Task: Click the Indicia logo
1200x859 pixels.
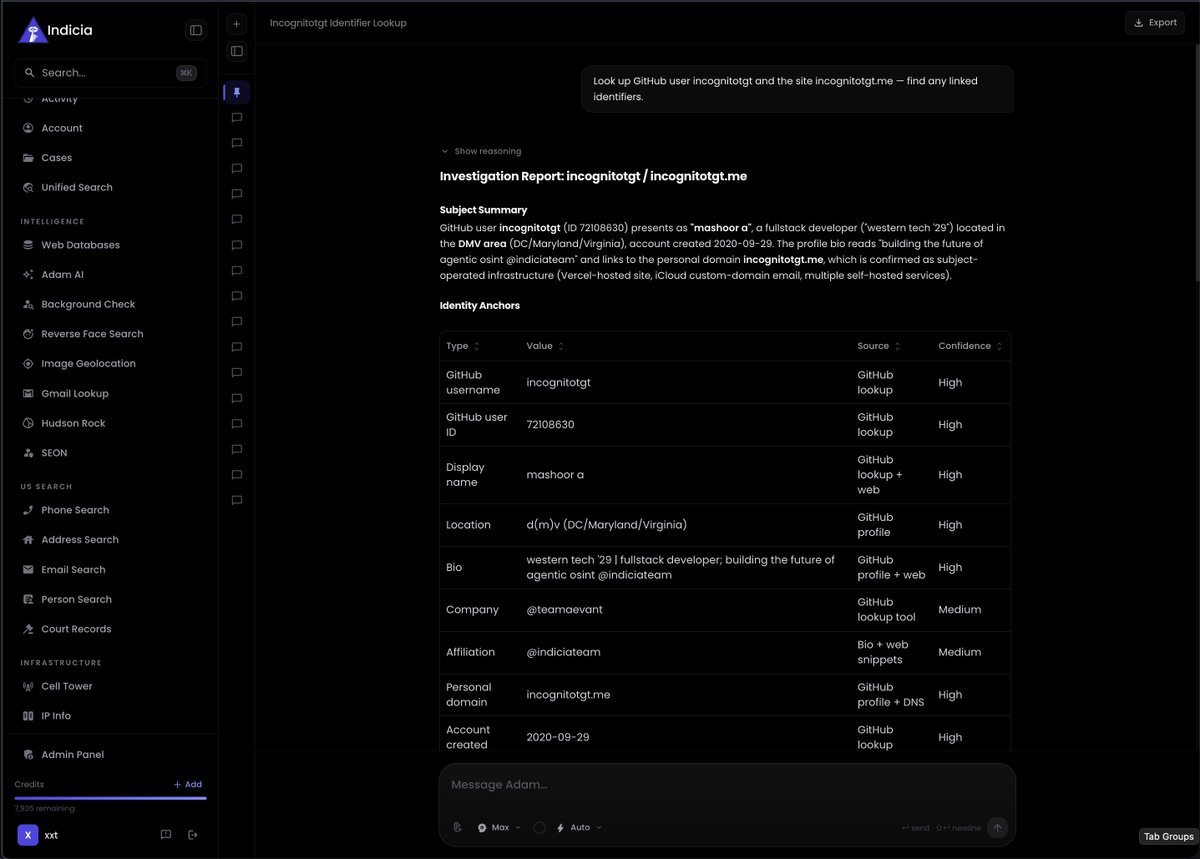Action: [x=55, y=30]
